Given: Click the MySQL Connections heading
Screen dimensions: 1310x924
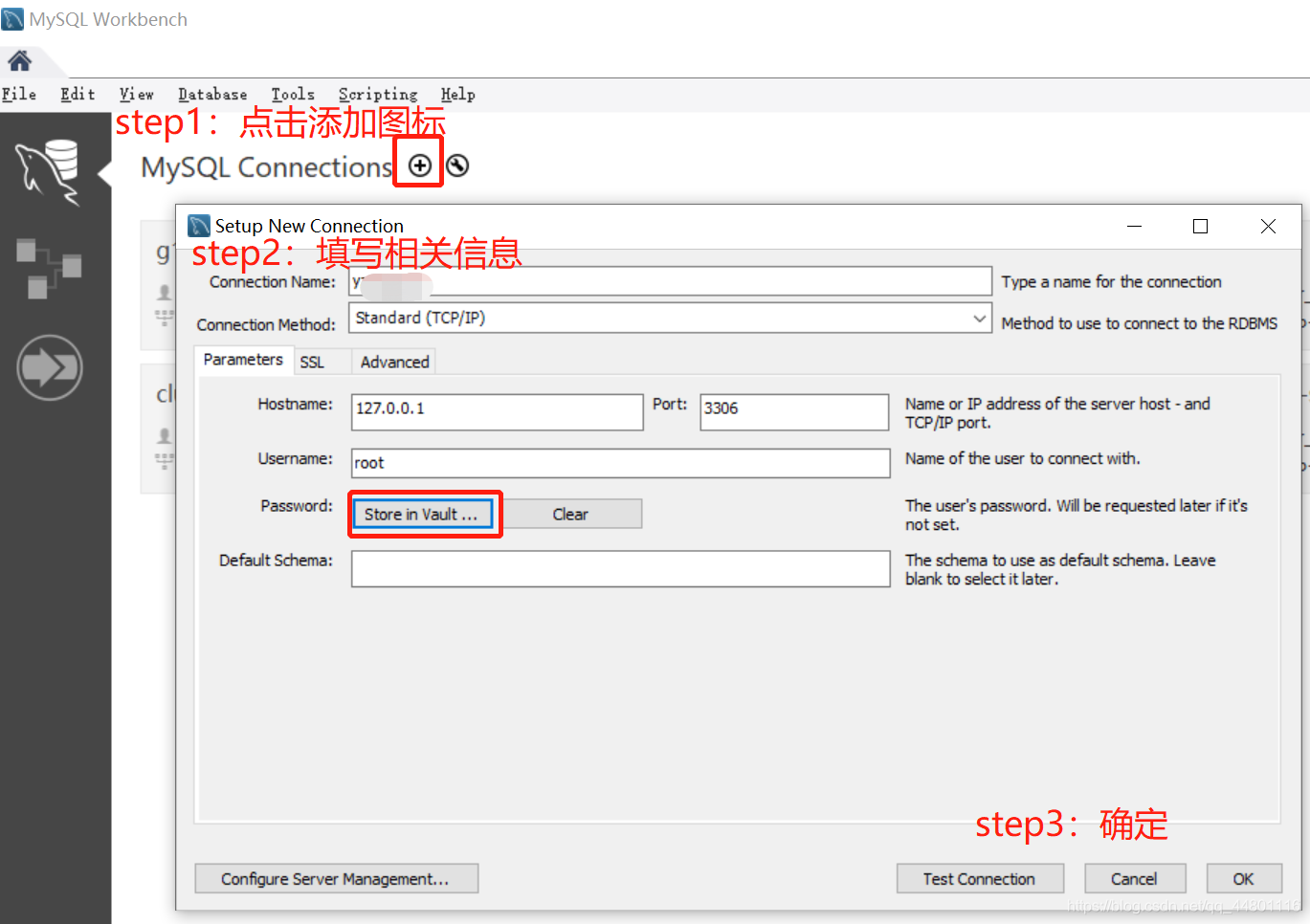Looking at the screenshot, I should tap(267, 167).
